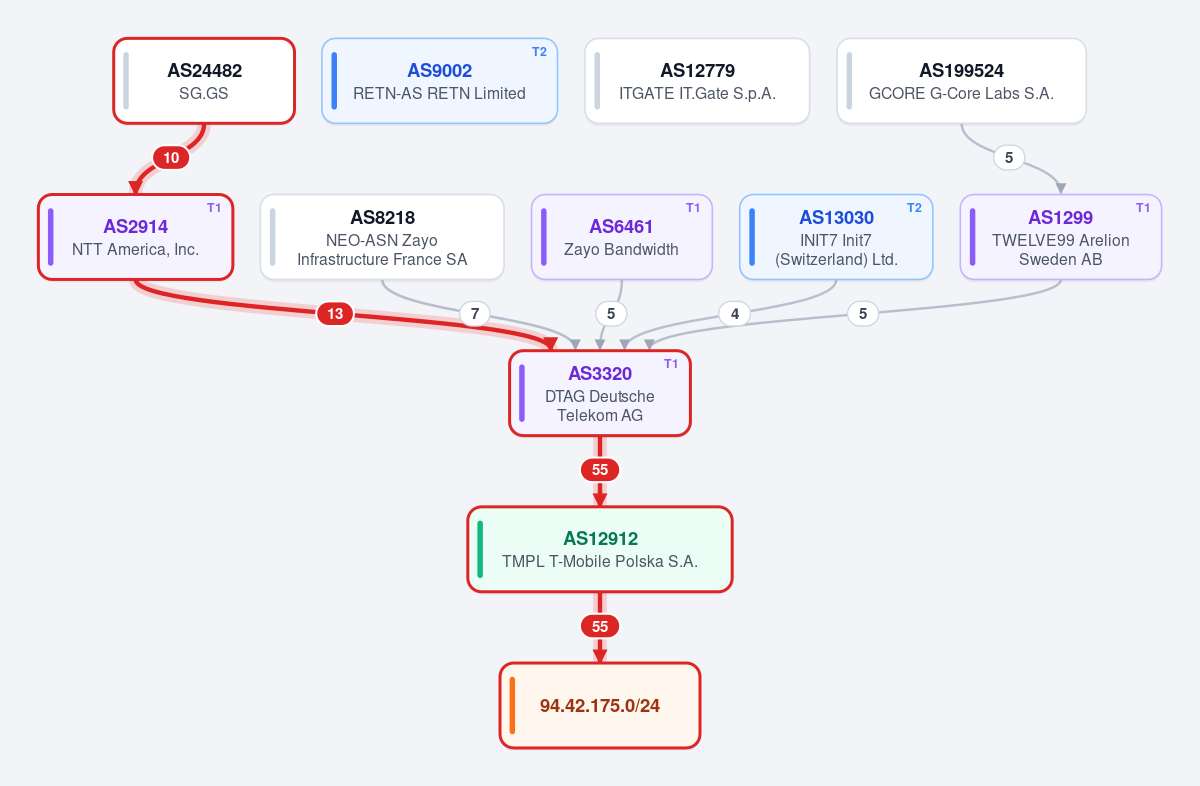
Task: Click the 55 badge below AS3320
Action: pos(600,470)
